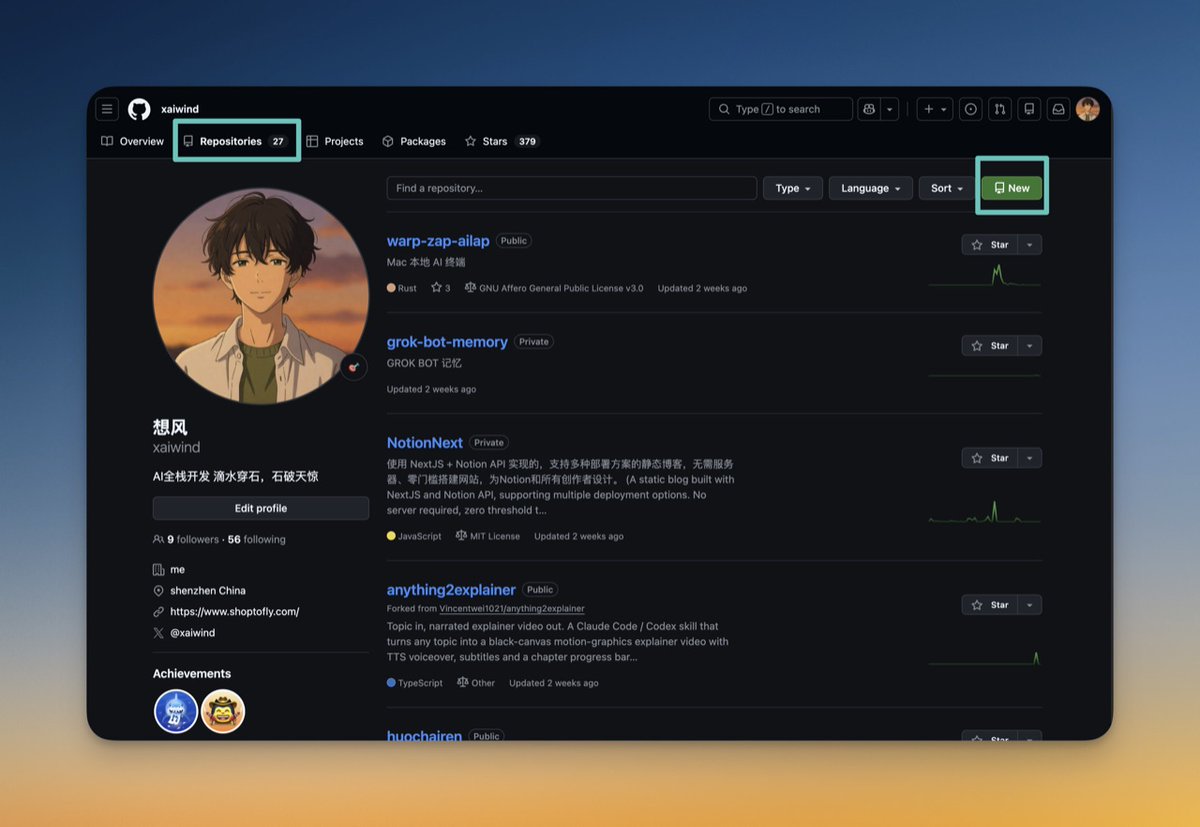The height and width of the screenshot is (827, 1200).
Task: Open user avatar menu in header
Action: point(1088,109)
